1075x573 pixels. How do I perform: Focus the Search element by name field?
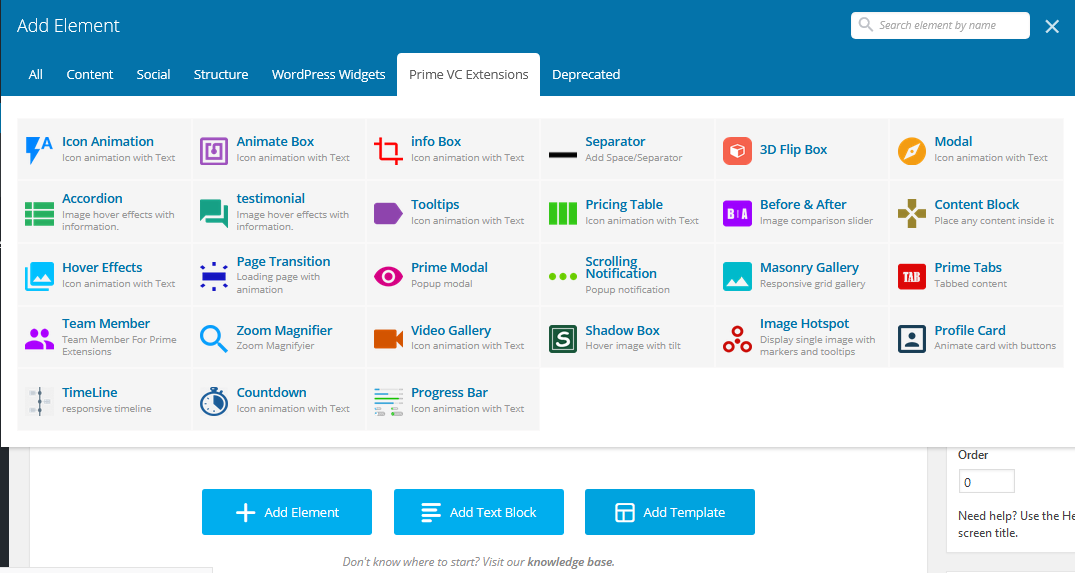(940, 25)
